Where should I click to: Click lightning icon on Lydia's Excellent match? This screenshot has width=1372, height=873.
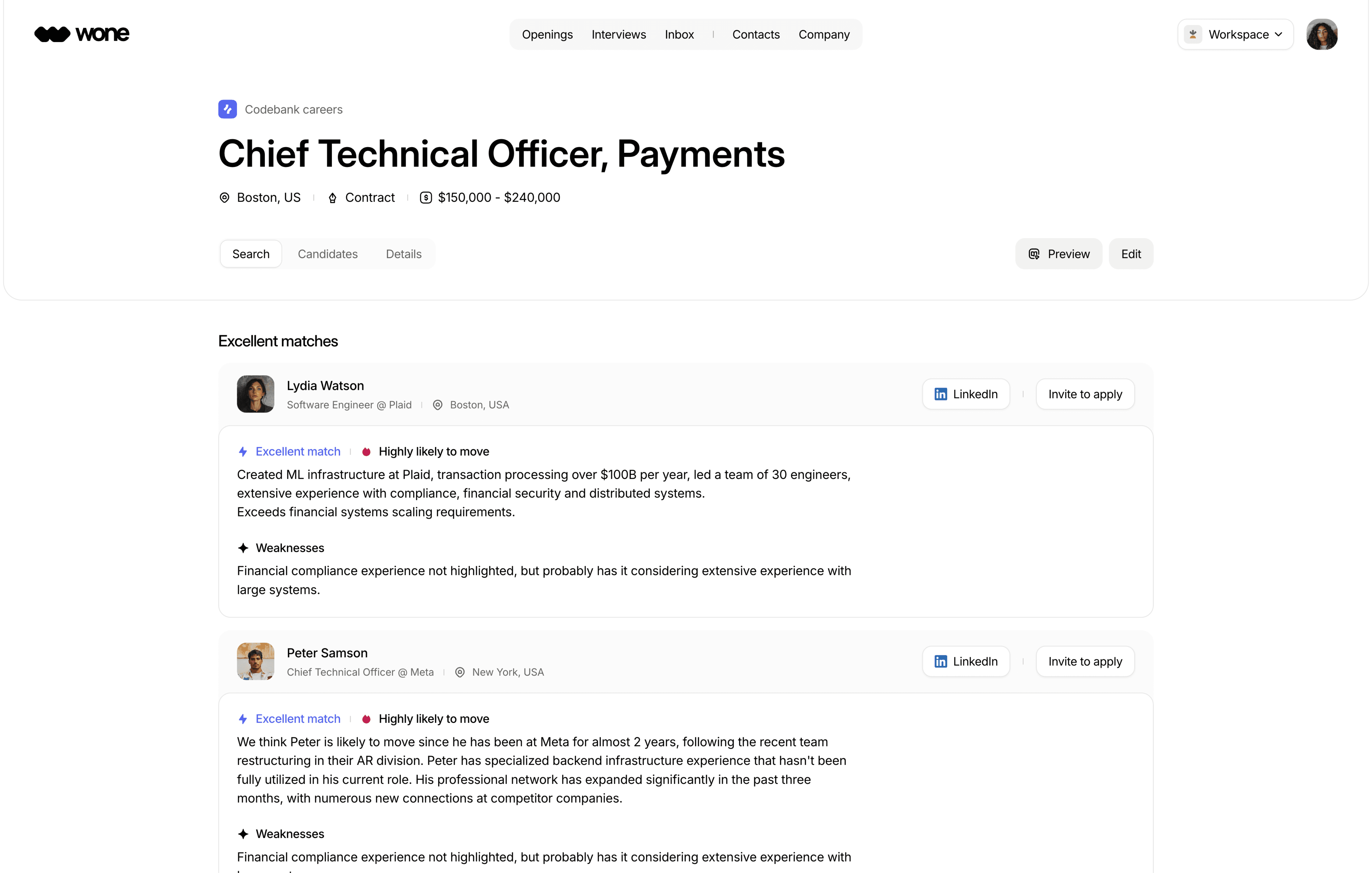tap(243, 452)
